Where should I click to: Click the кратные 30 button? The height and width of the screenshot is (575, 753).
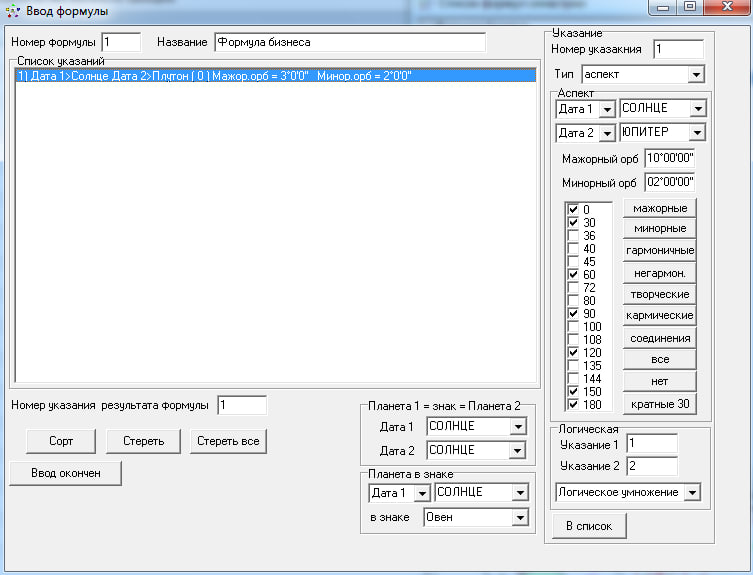[659, 404]
